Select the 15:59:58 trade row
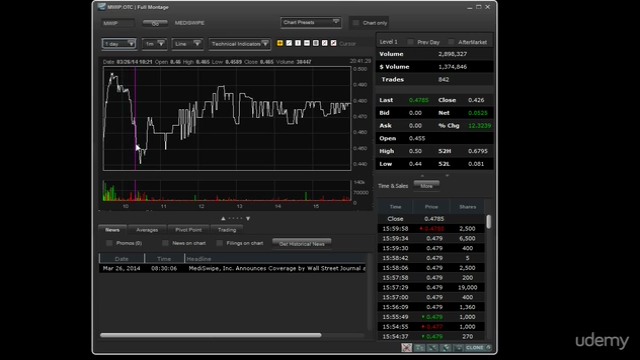640x360 pixels. (431, 229)
